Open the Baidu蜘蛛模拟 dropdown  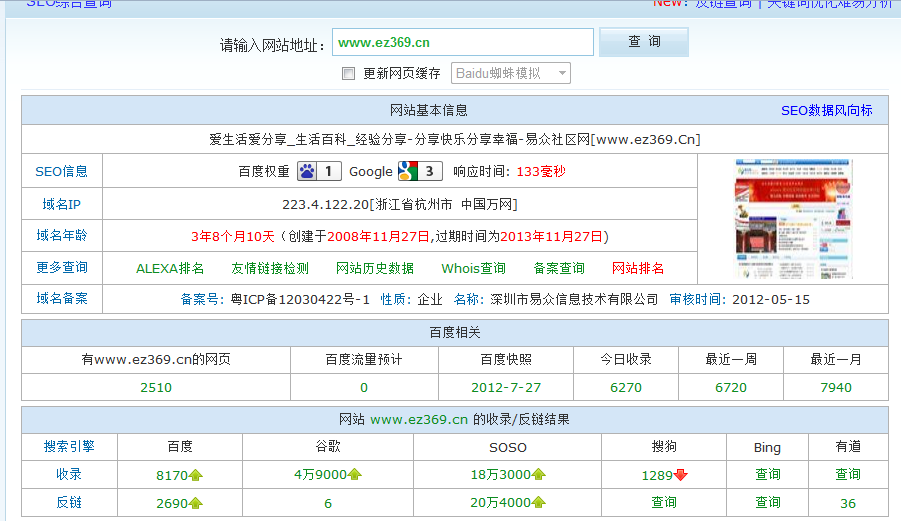[x=510, y=73]
